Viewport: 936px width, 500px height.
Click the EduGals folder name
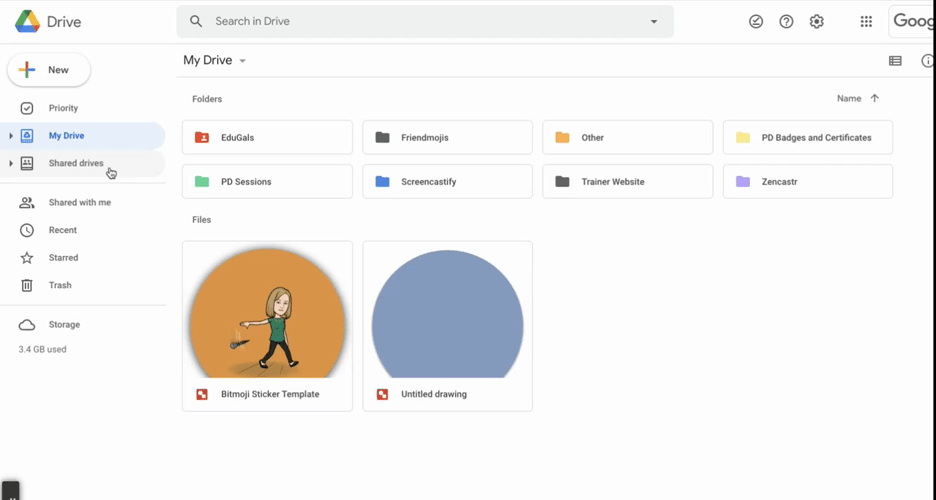pyautogui.click(x=238, y=137)
